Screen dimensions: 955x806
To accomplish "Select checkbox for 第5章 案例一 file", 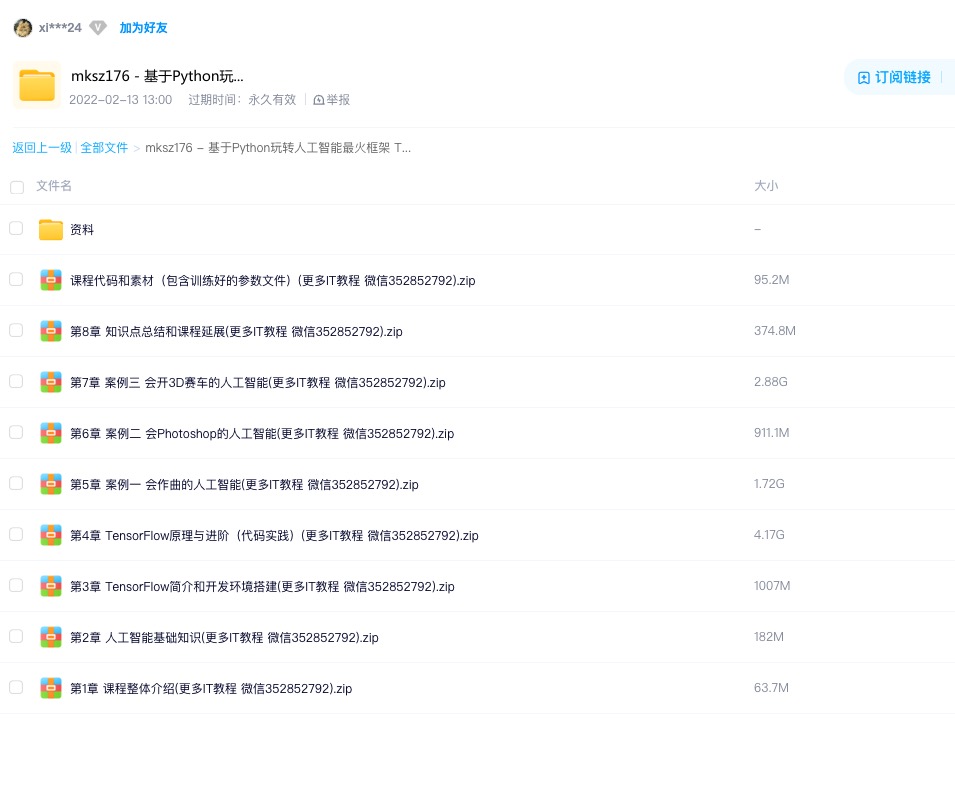I will tap(16, 483).
